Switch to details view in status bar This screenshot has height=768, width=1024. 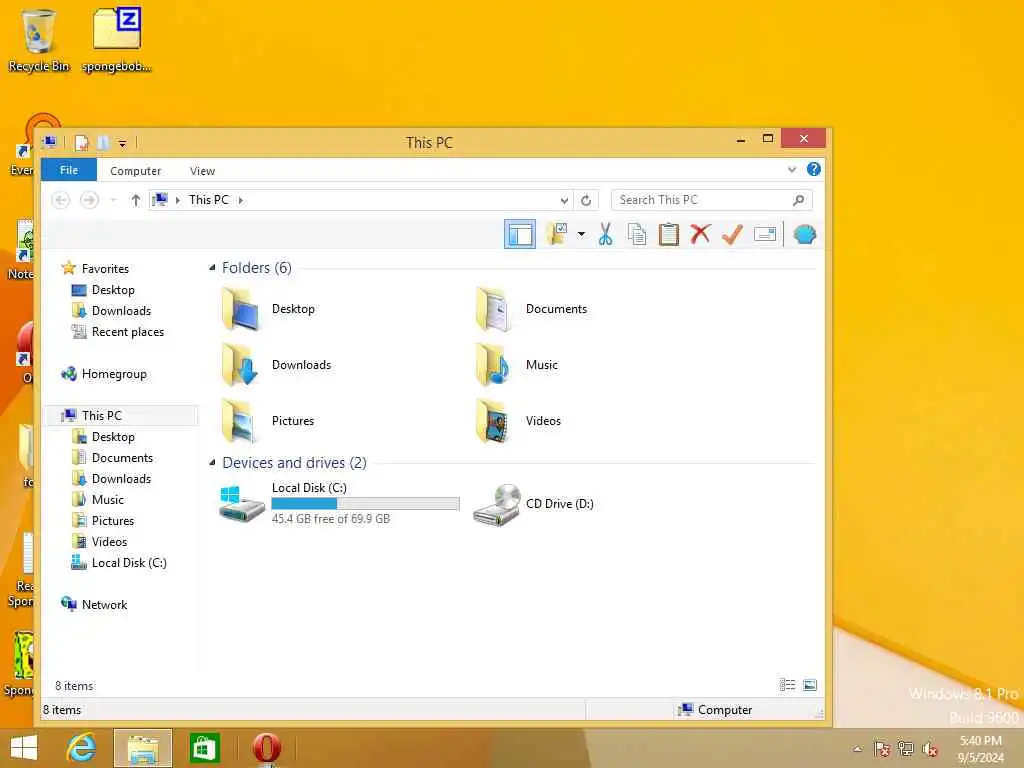click(x=787, y=685)
